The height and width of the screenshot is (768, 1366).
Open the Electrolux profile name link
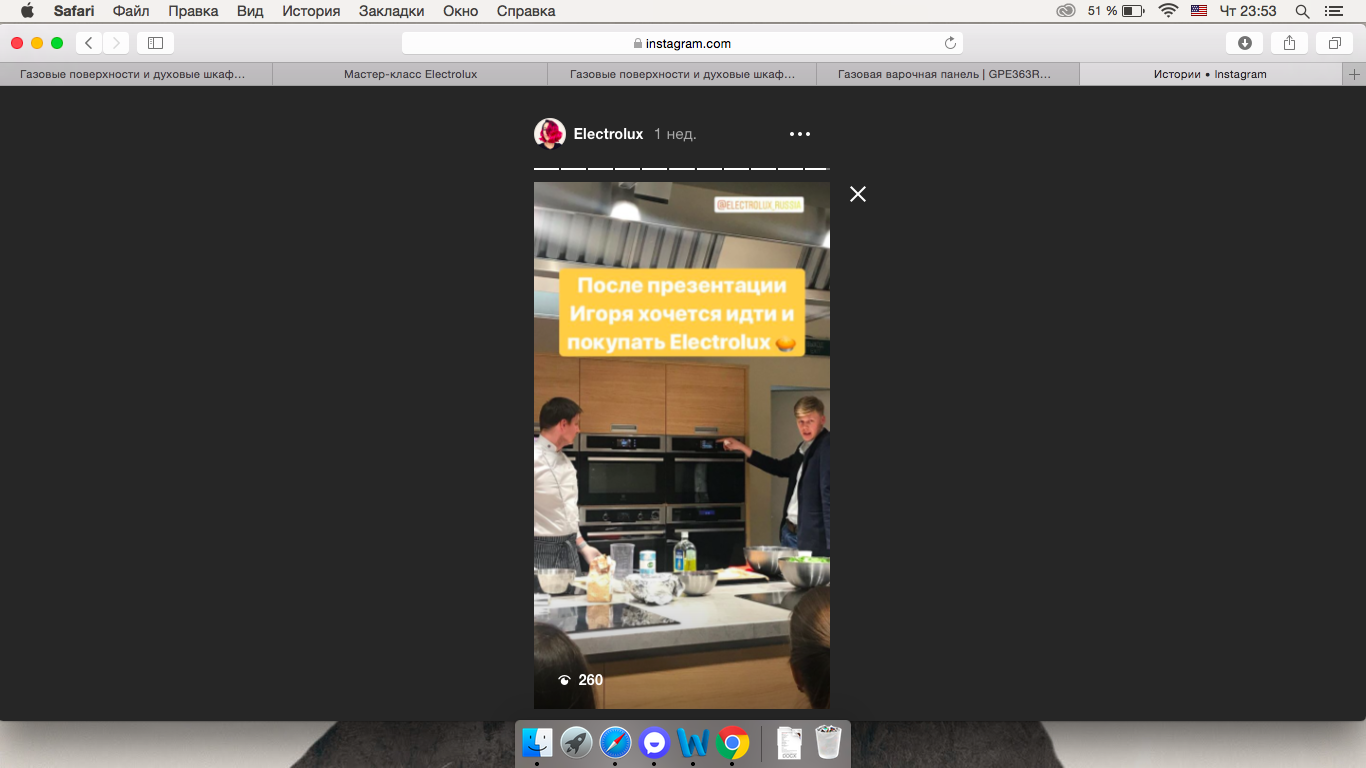click(x=608, y=134)
